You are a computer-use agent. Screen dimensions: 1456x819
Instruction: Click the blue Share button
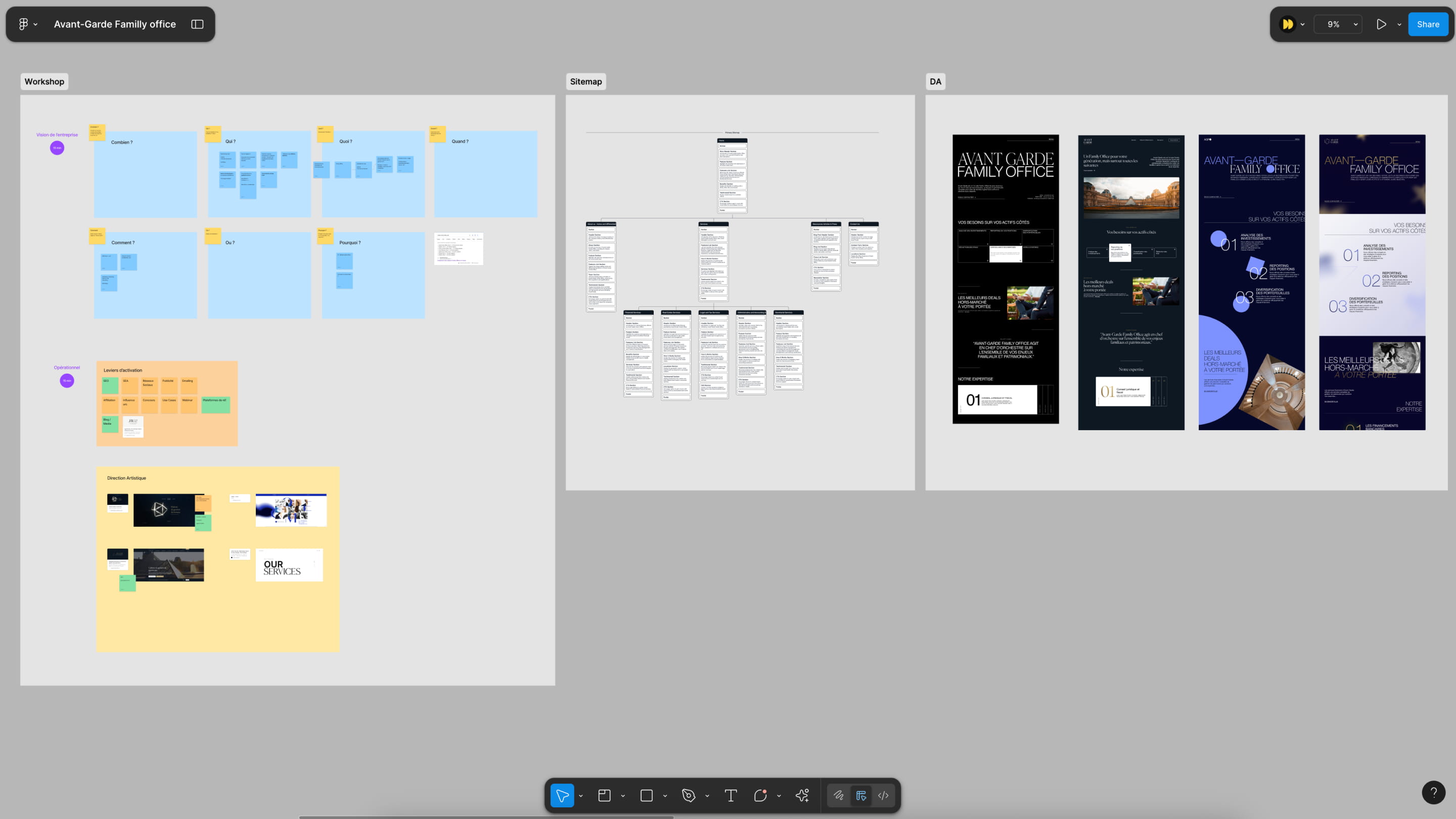pyautogui.click(x=1428, y=24)
